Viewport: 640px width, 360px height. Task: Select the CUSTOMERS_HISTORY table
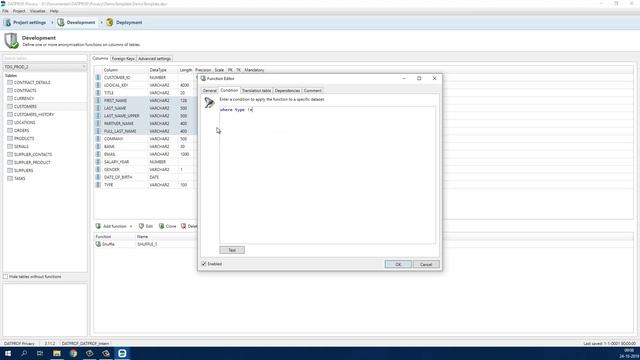(x=34, y=114)
